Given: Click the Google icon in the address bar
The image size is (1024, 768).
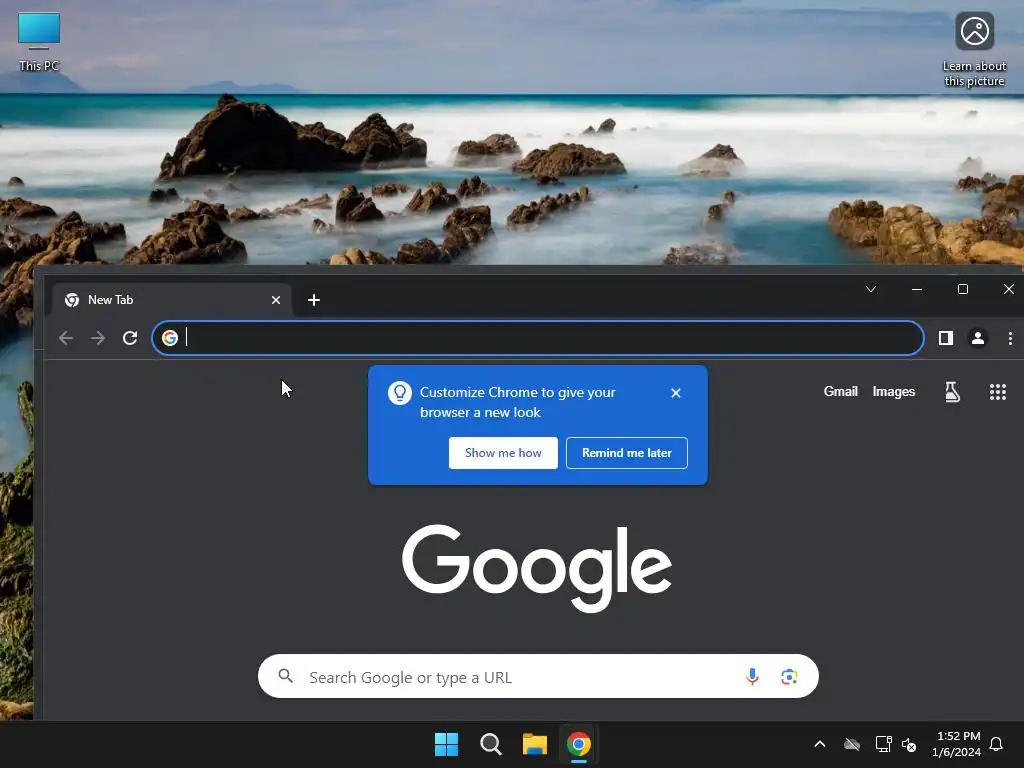Looking at the screenshot, I should [x=170, y=338].
